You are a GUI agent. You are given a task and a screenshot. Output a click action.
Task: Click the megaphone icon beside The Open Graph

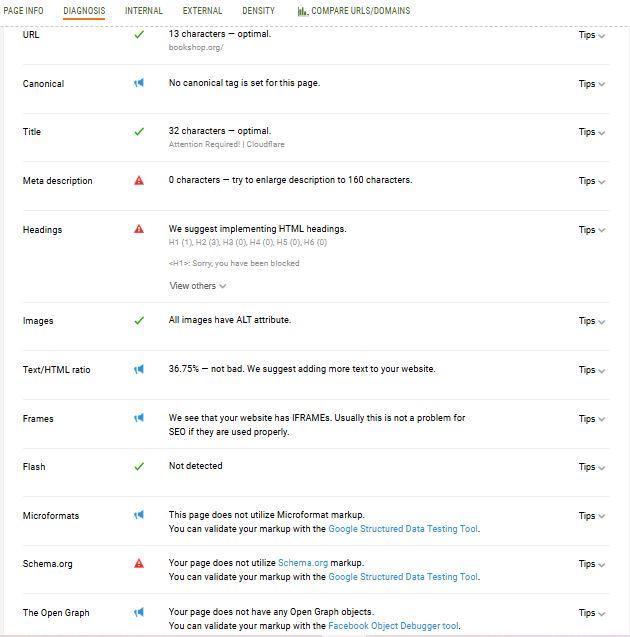pos(139,612)
